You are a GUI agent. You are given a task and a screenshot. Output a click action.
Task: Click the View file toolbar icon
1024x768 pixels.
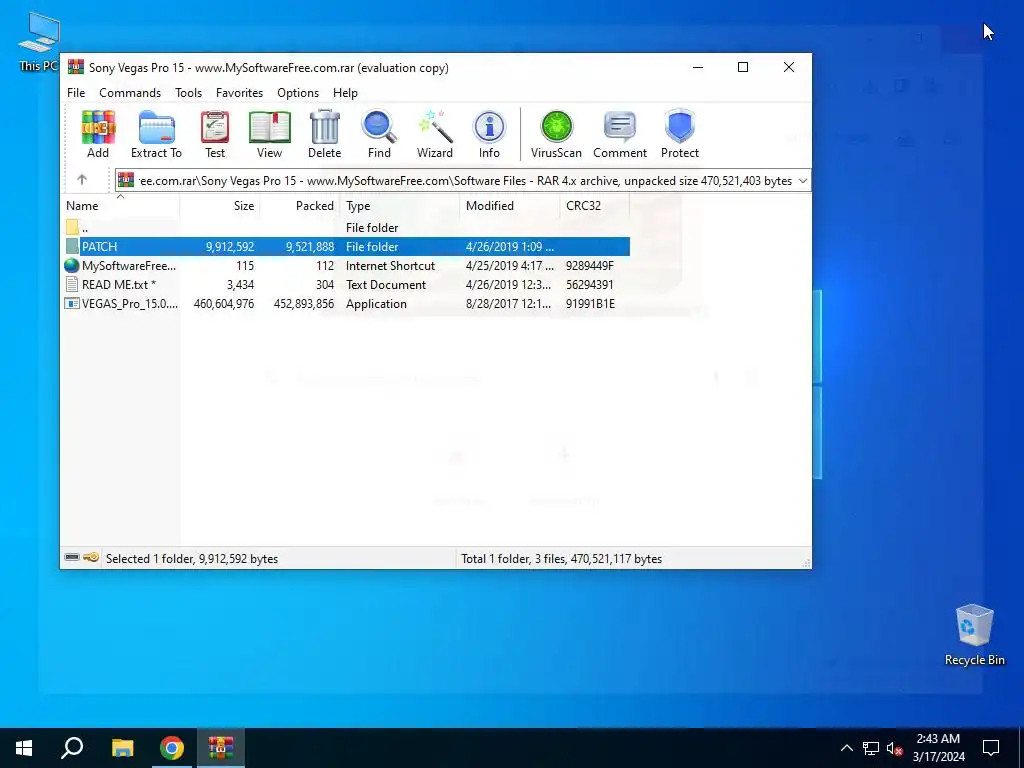pyautogui.click(x=269, y=127)
